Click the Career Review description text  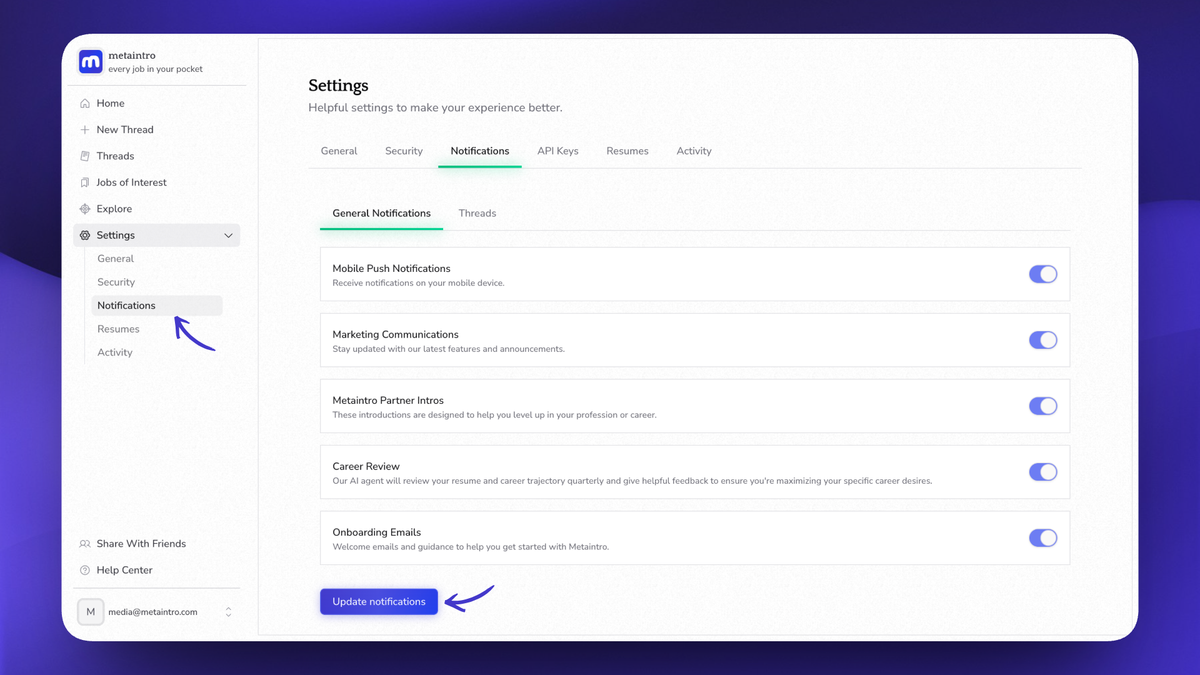632,481
